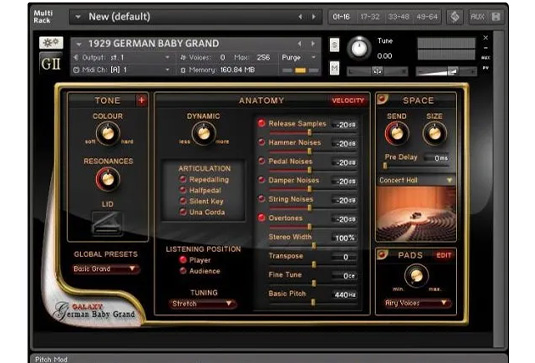Click the Basic Pitch 440Hz value field
This screenshot has width=535, height=363.
345,294
